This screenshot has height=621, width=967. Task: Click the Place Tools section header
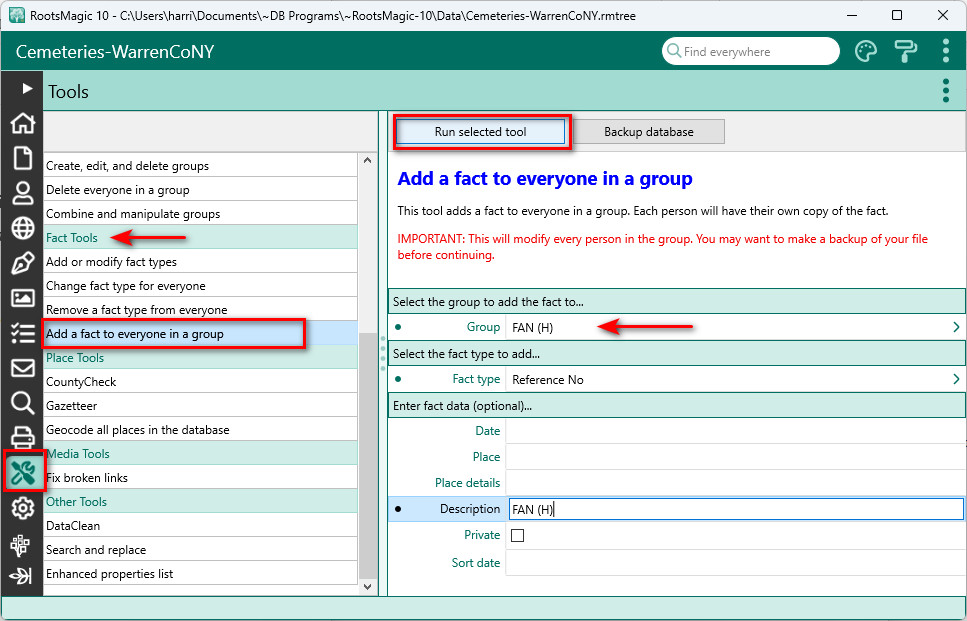200,358
